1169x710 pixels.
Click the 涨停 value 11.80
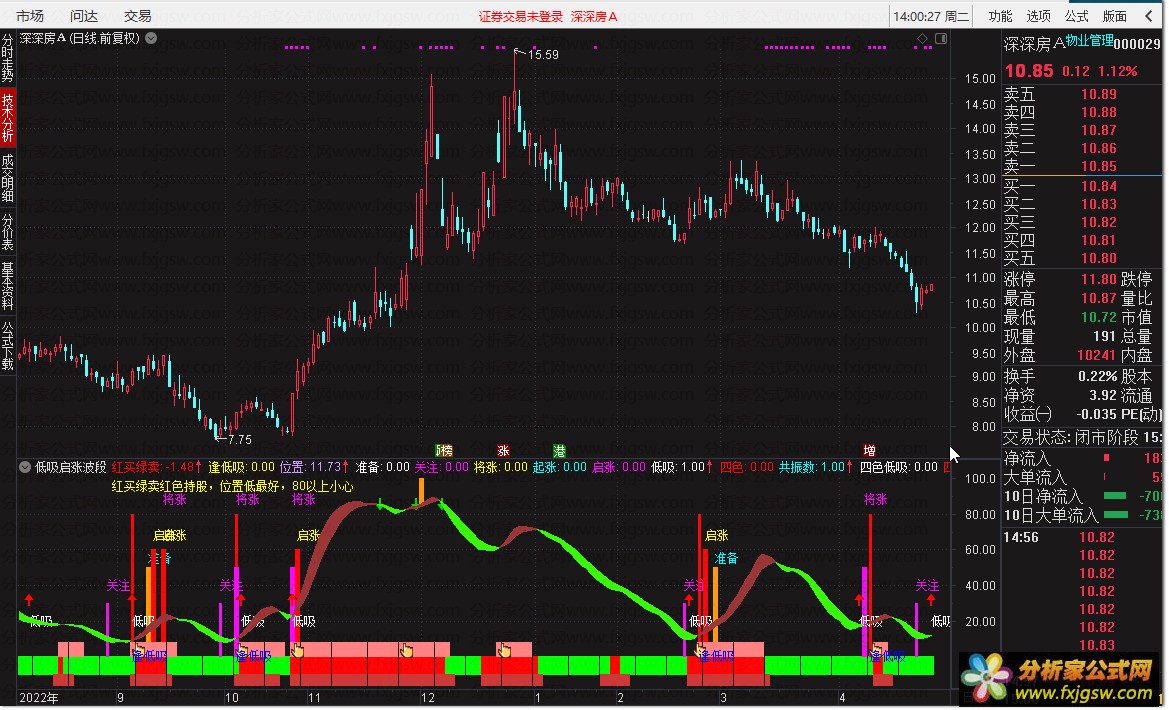click(x=1099, y=279)
